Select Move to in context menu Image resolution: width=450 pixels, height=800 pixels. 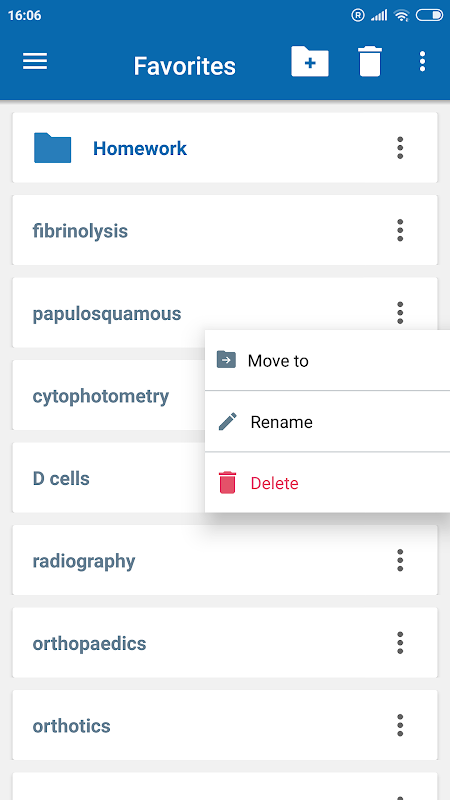pos(327,360)
